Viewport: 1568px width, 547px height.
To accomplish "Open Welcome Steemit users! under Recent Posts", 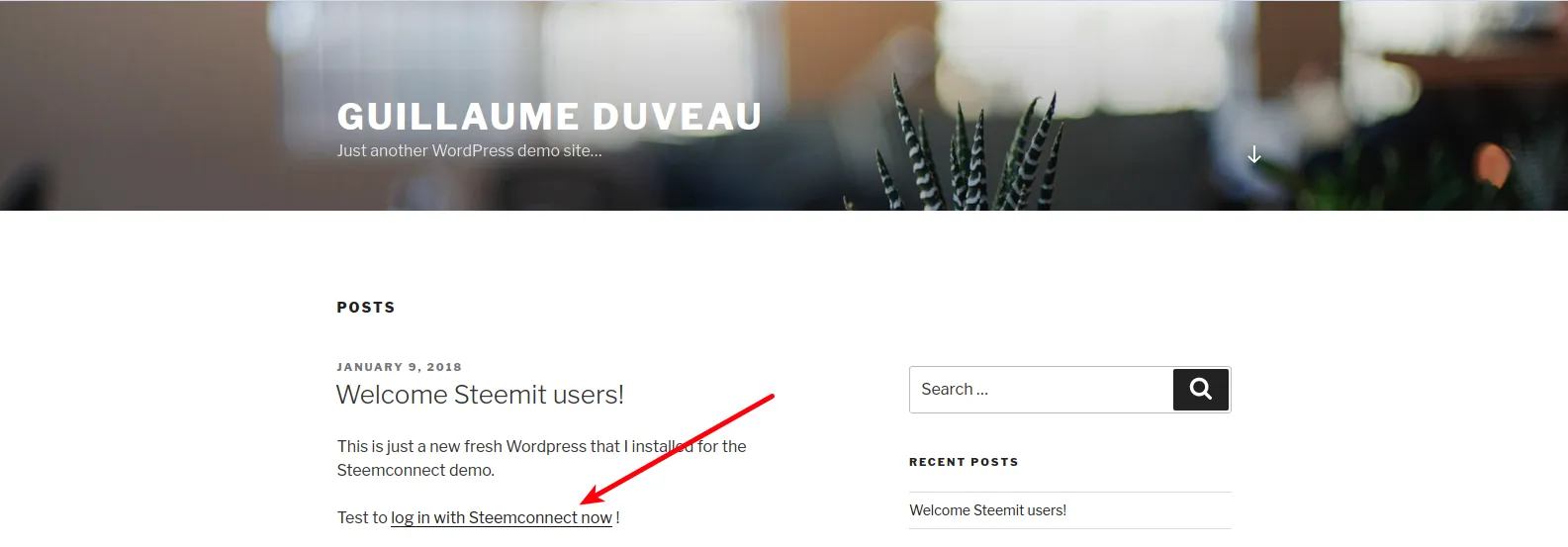I will 987,510.
